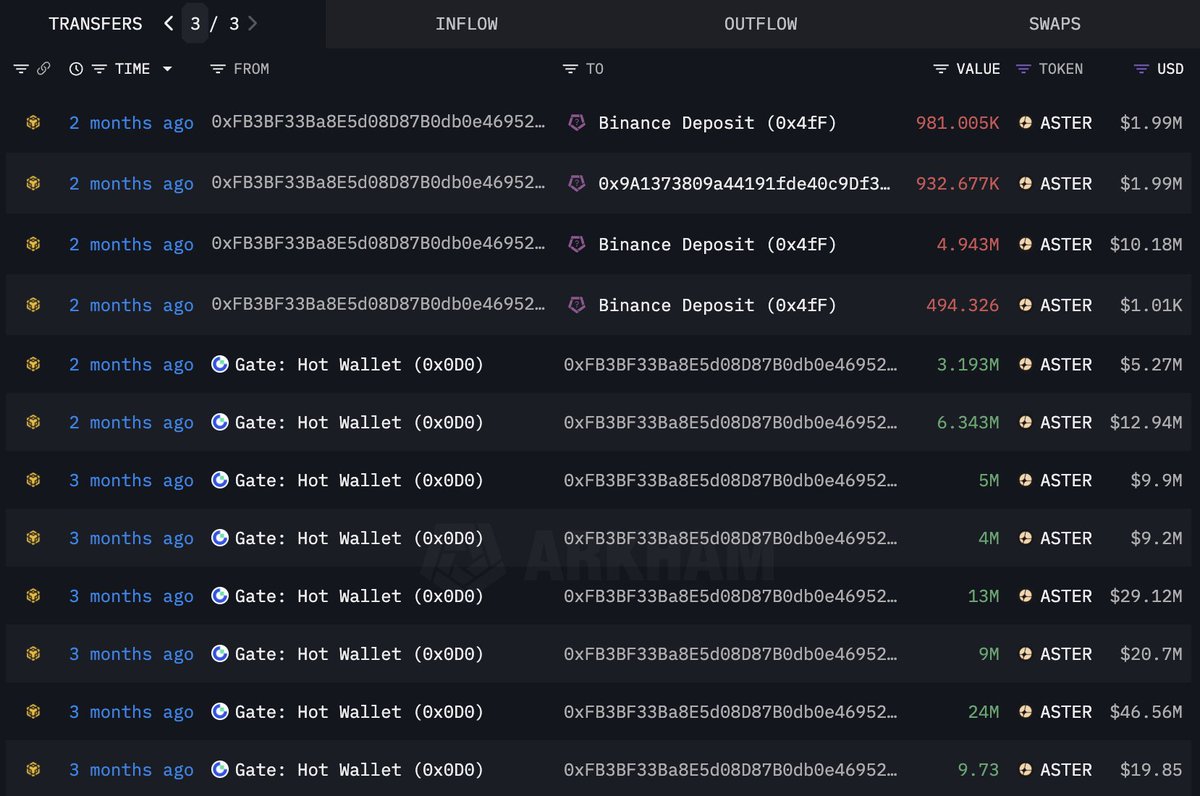Screen dimensions: 1200x796
Task: Click the purple USD filter icon
Action: [x=1141, y=69]
